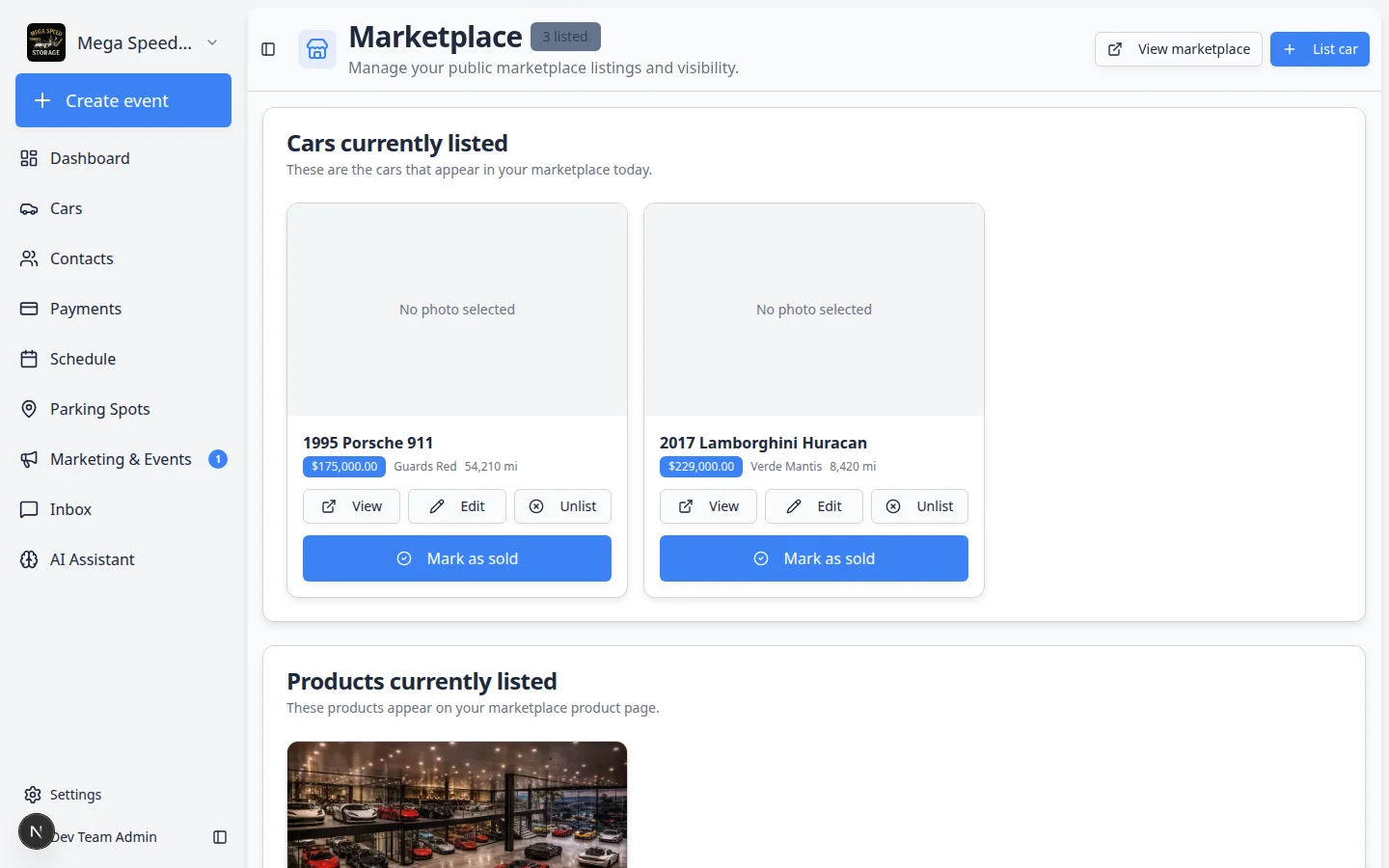Click the gear icon beside Settings

click(33, 795)
